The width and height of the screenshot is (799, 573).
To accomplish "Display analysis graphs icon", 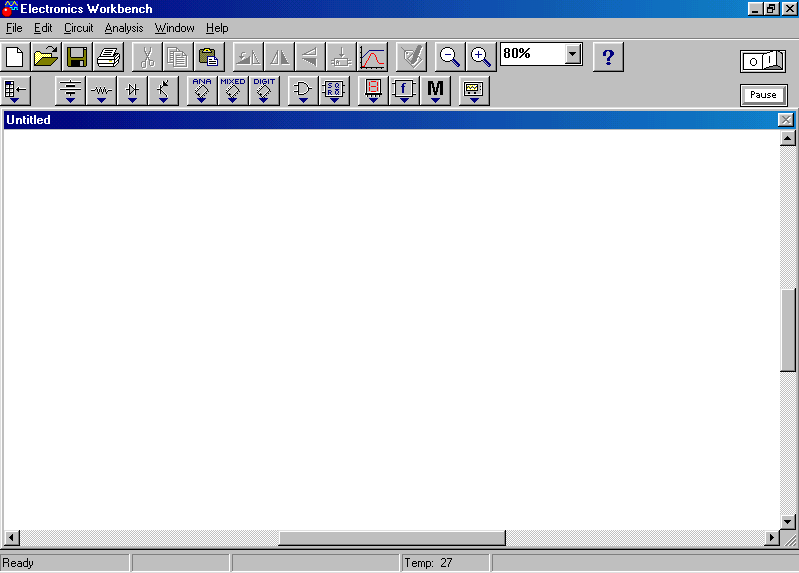I will [x=372, y=57].
